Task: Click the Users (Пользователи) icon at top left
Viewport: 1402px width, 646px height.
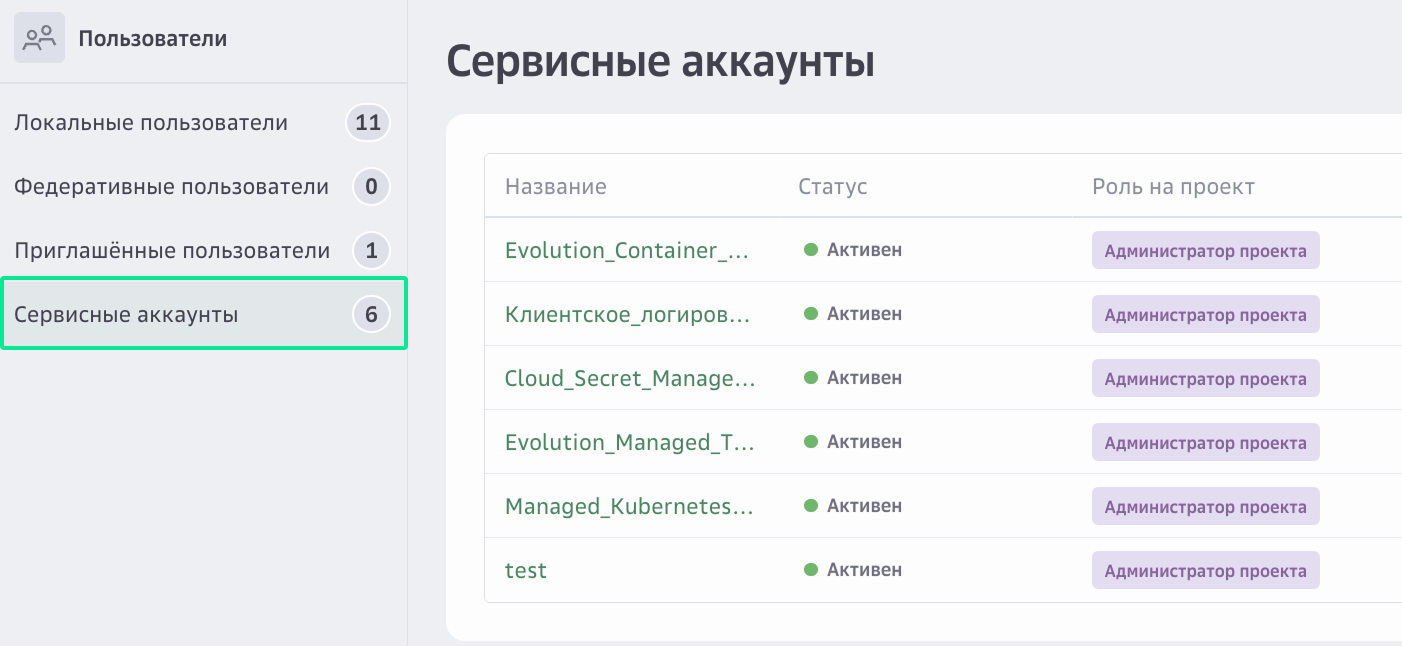Action: click(x=38, y=38)
